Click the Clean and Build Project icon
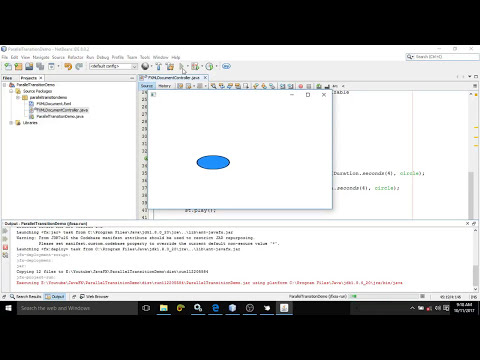This screenshot has width=480, height=360. click(170, 66)
